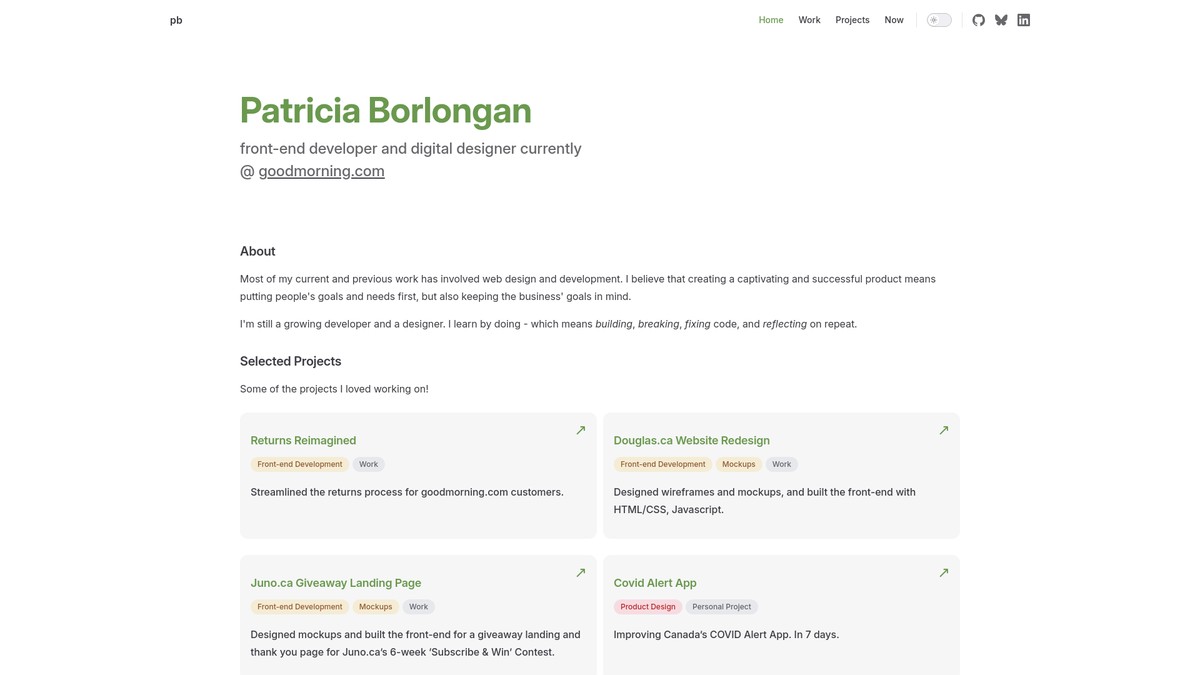Open the Projects nav item

[x=852, y=20]
